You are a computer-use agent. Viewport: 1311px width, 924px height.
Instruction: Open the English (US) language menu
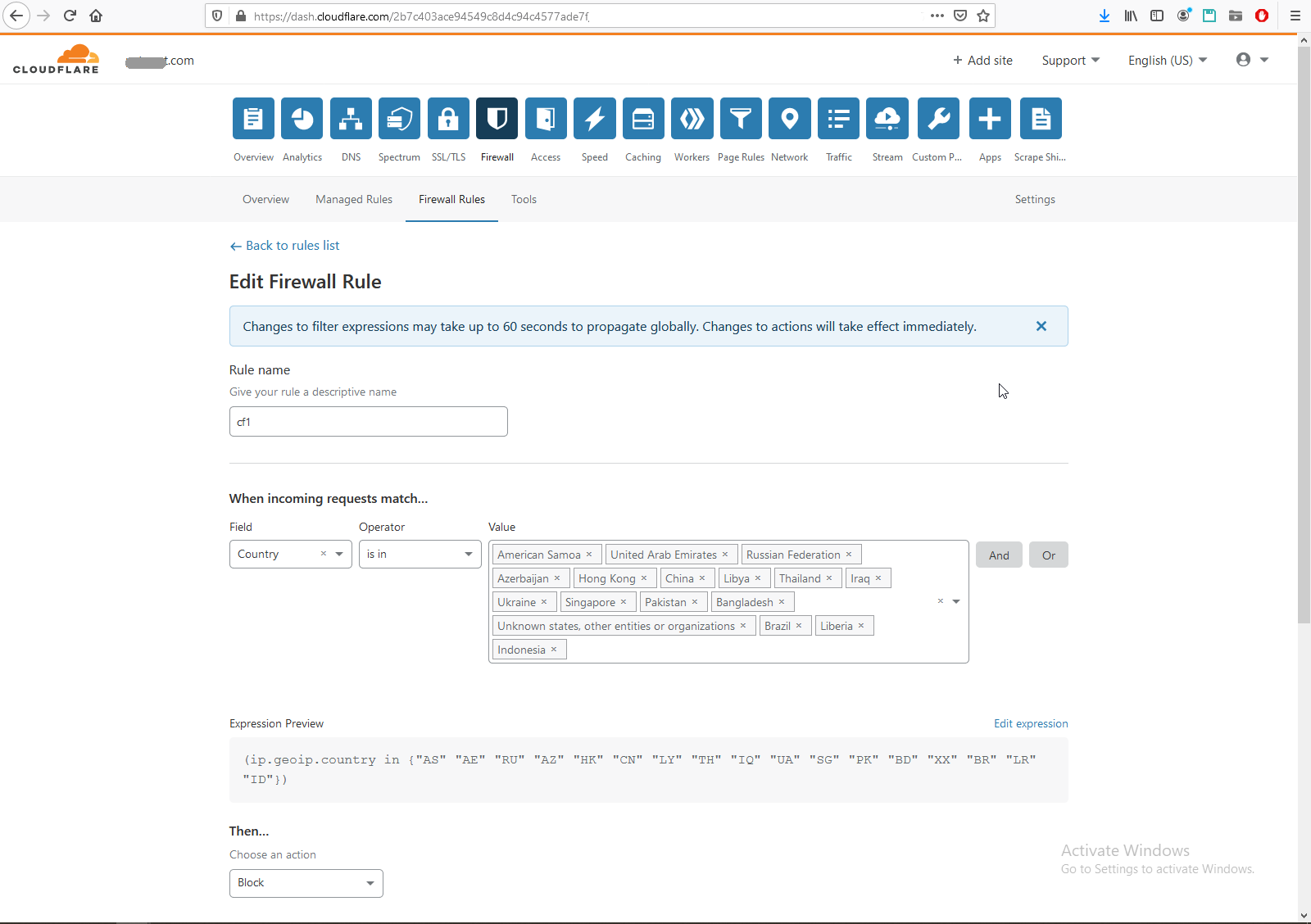pos(1168,61)
